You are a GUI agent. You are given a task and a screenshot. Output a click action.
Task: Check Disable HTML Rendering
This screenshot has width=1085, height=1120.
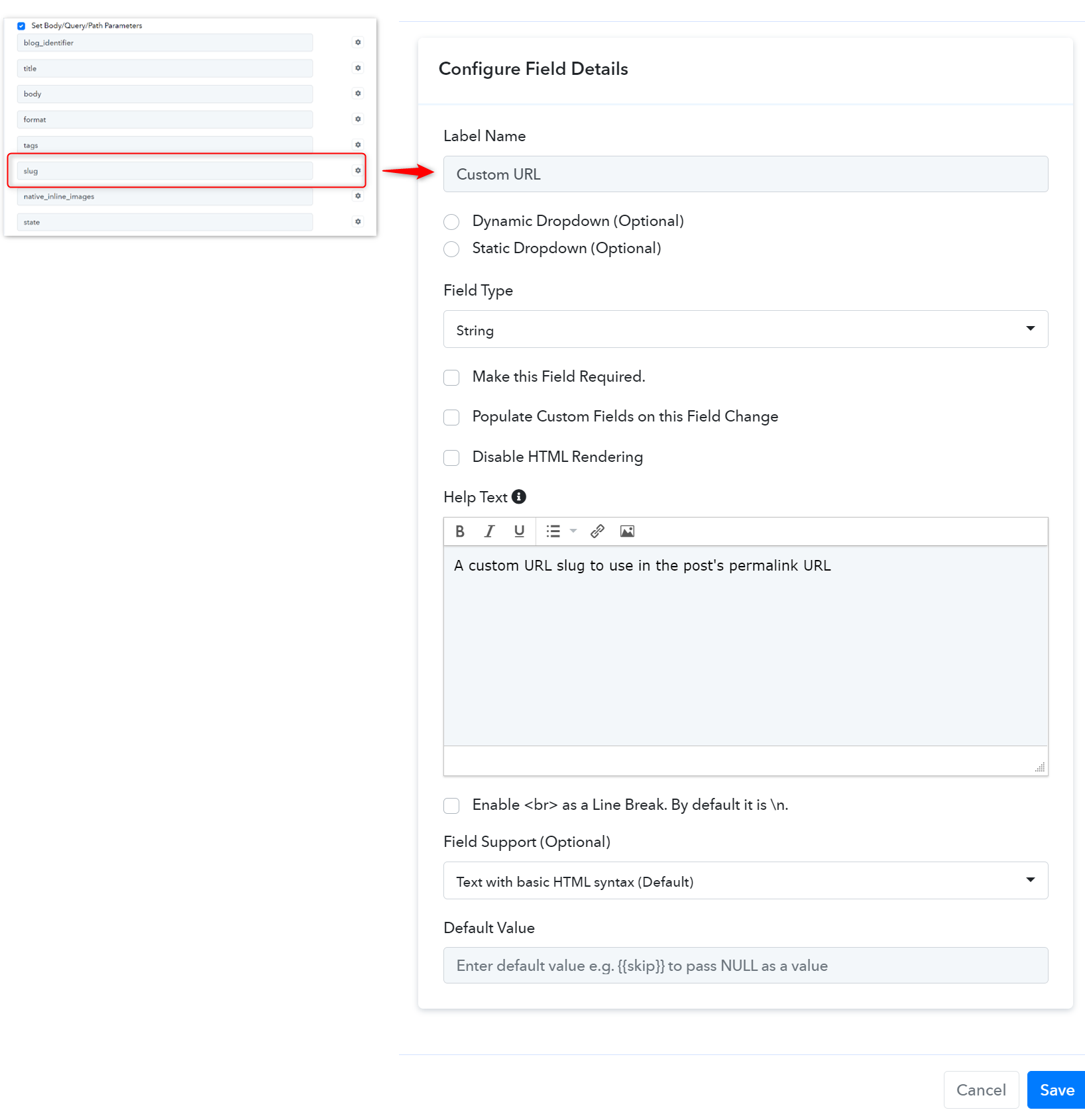(x=451, y=458)
